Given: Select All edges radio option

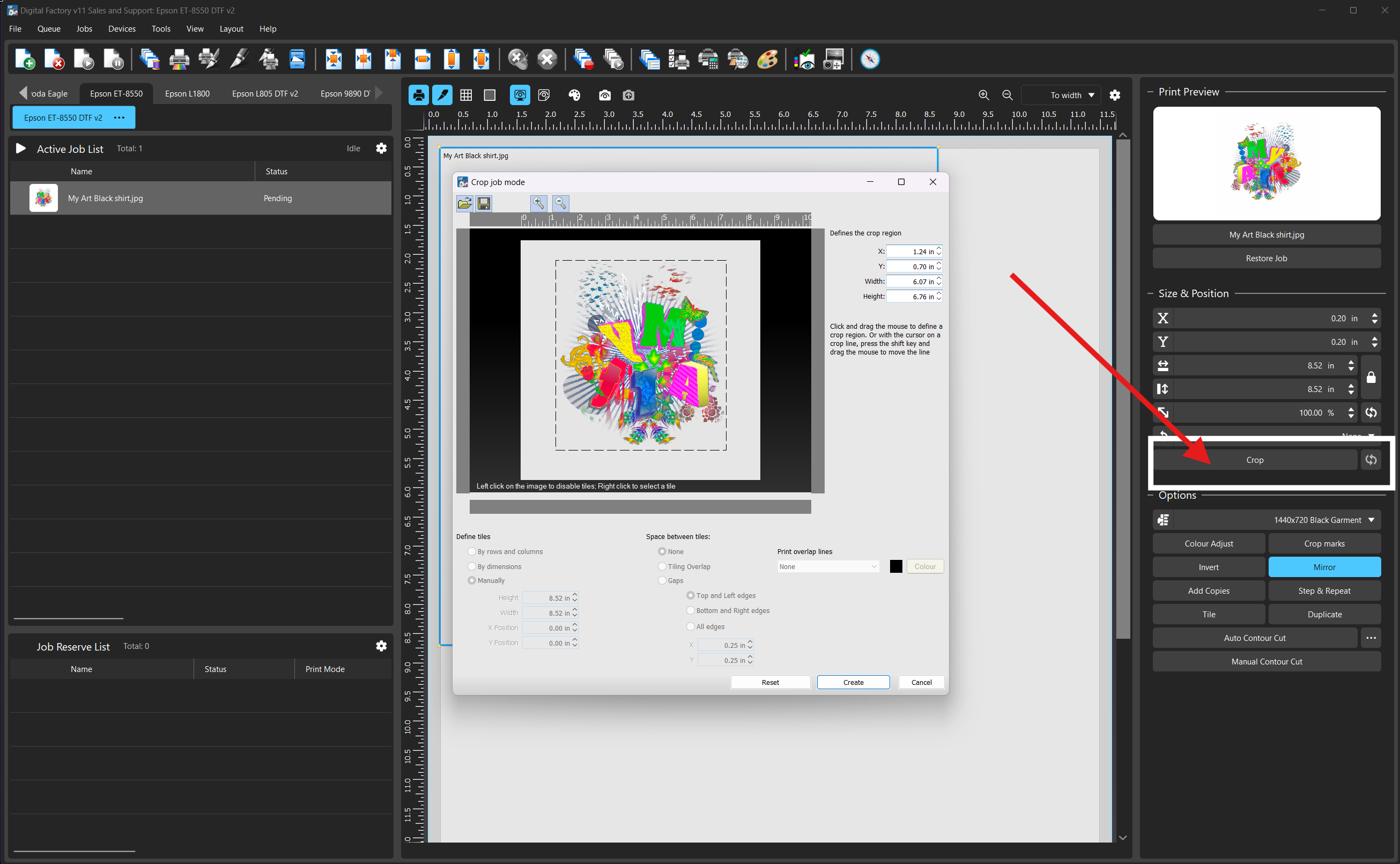Looking at the screenshot, I should point(691,627).
